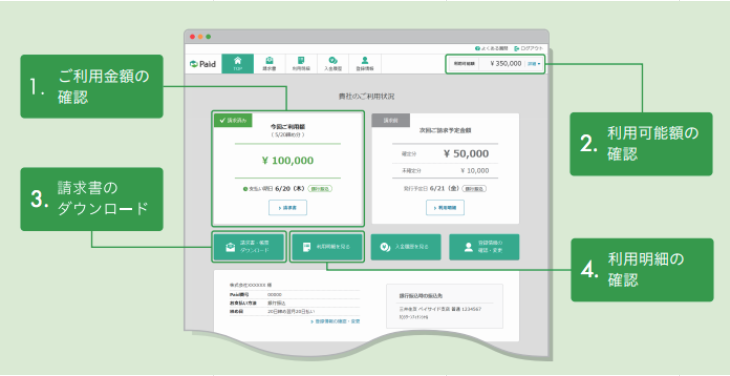Click the red window close dot
730x376 pixels.
[192, 36]
